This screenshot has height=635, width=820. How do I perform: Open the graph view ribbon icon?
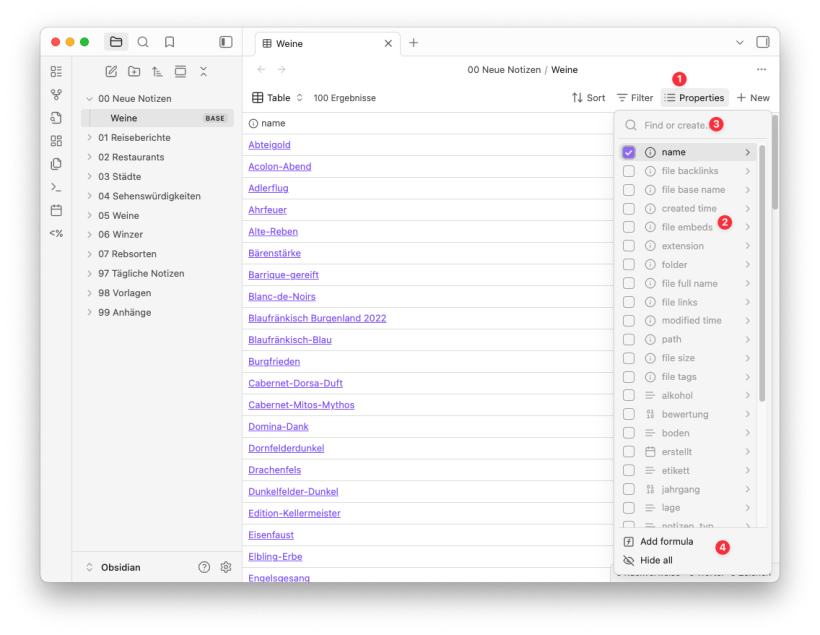coord(56,95)
